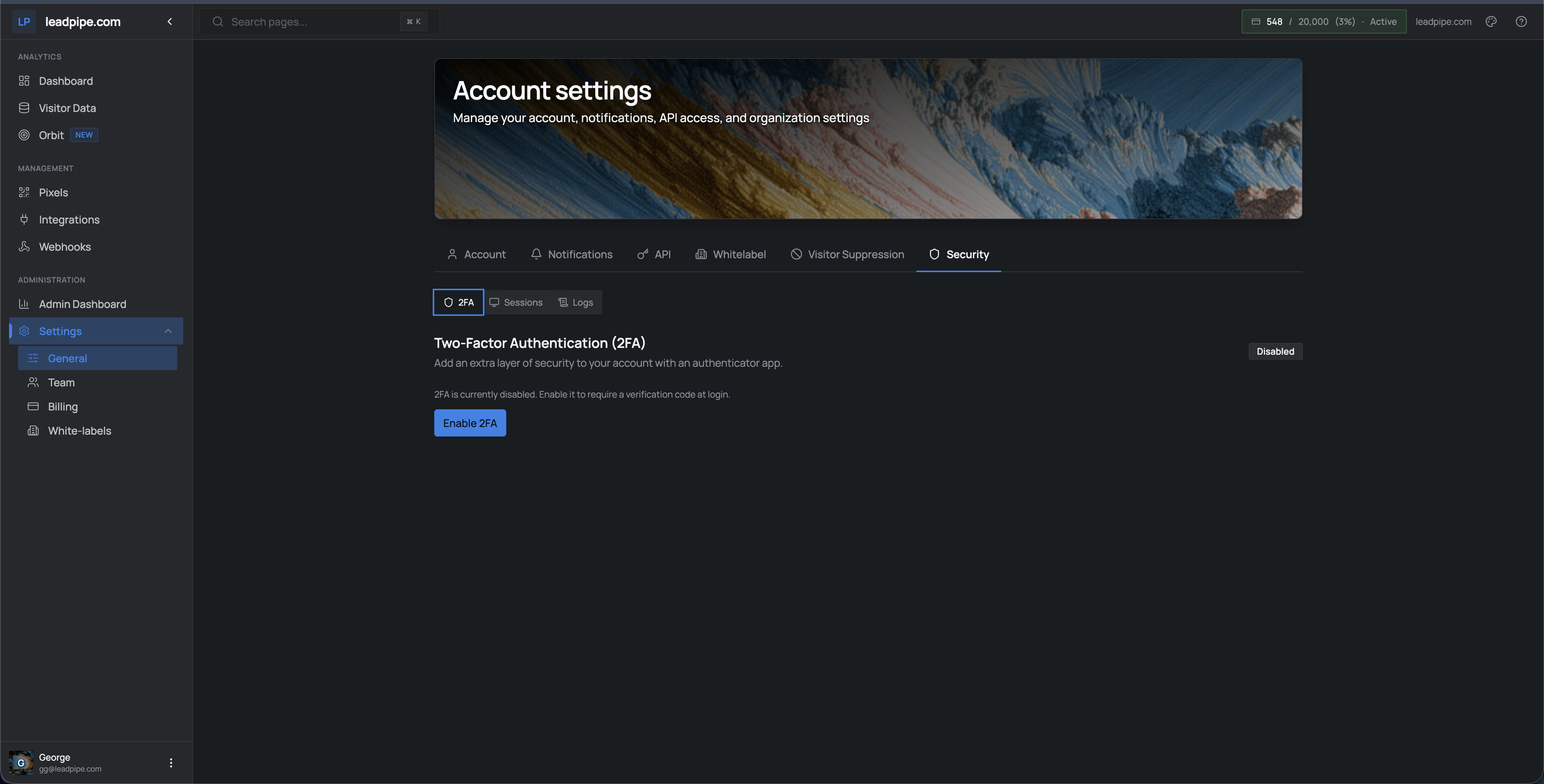This screenshot has width=1544, height=784.
Task: Open the Integrations page
Action: (x=69, y=219)
